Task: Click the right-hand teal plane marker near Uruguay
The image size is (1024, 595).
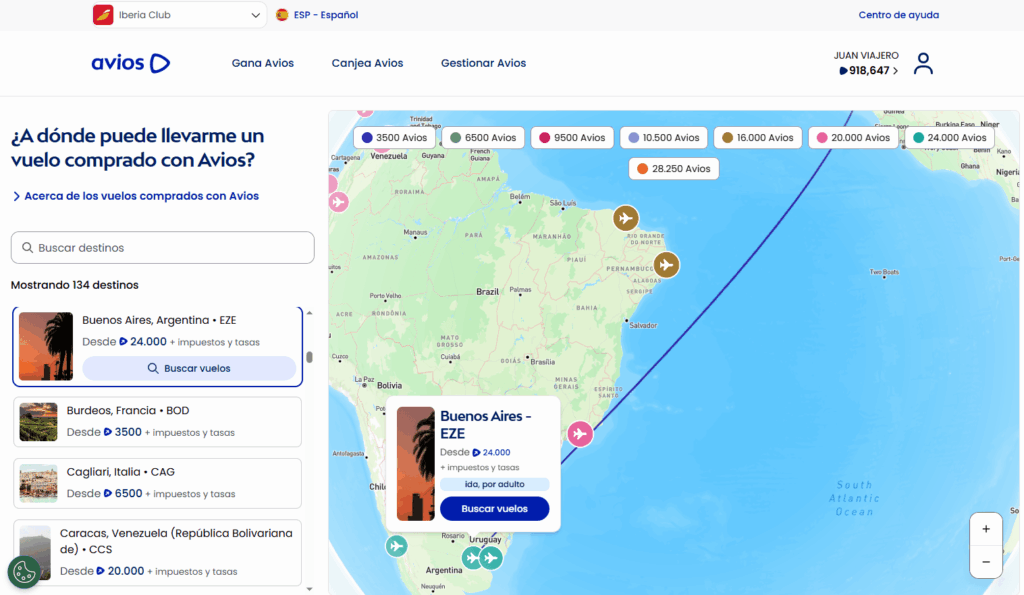Action: [x=491, y=558]
